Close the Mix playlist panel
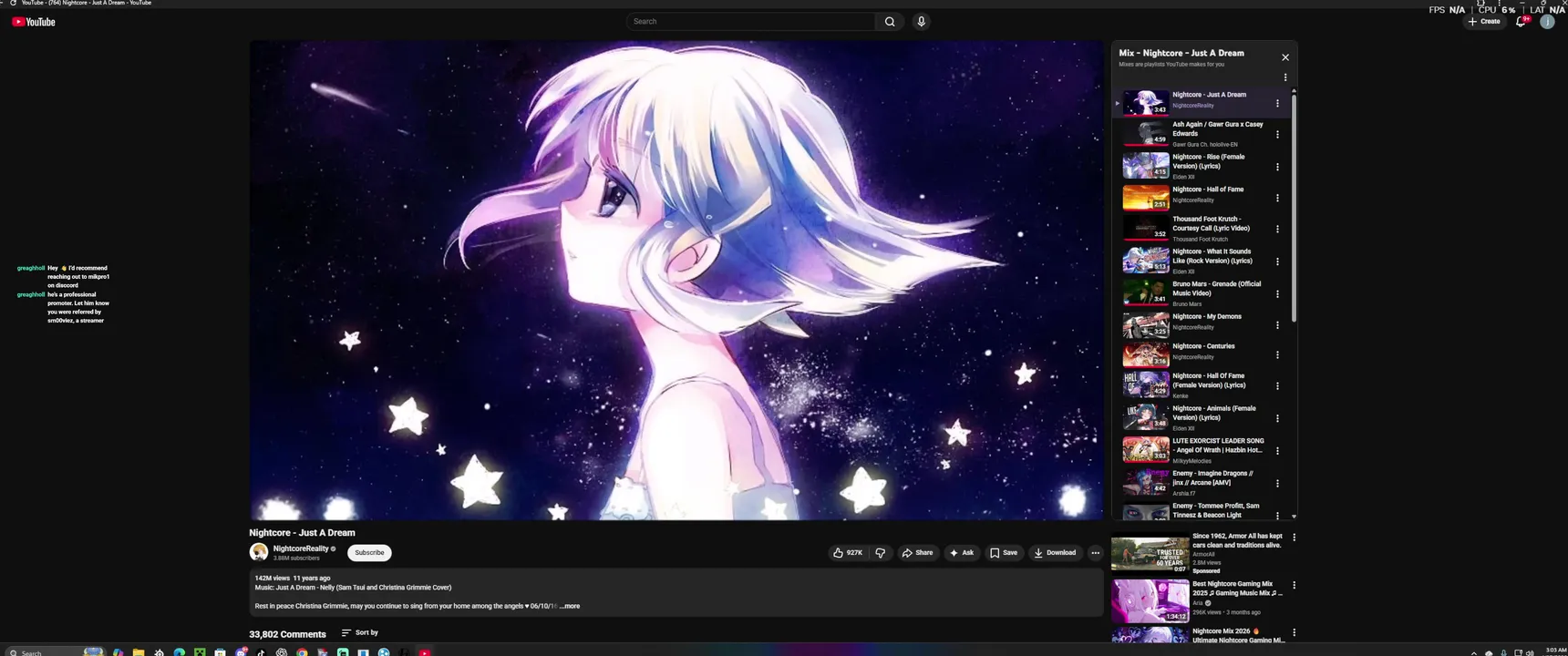 tap(1285, 57)
